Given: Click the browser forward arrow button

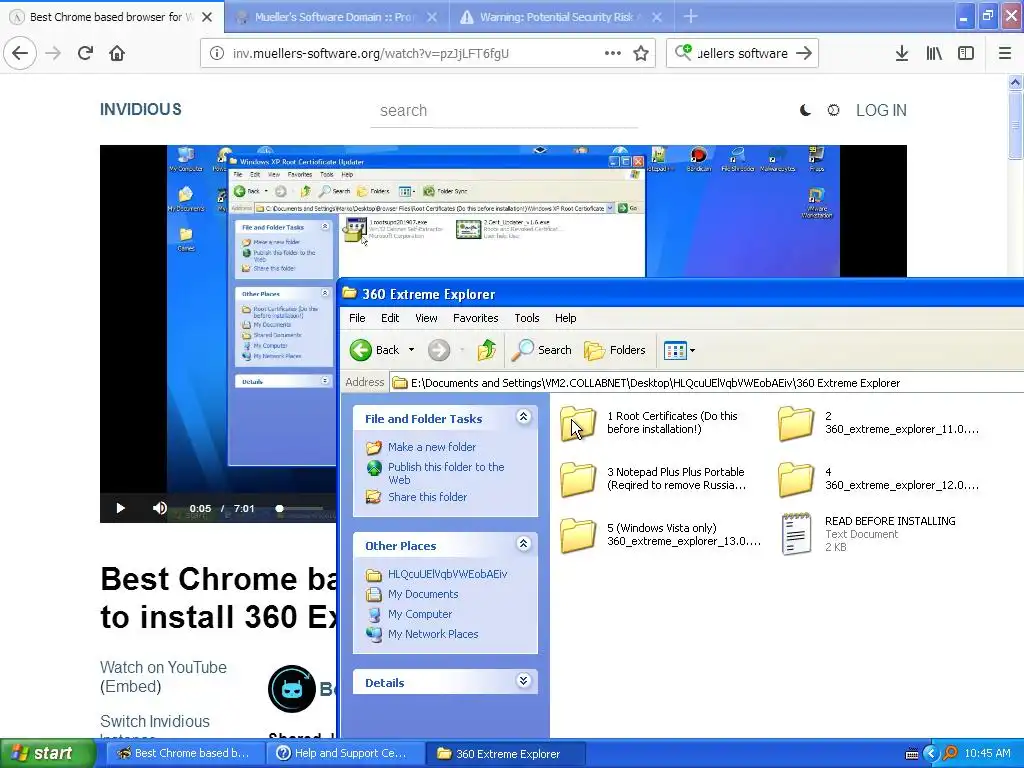Looking at the screenshot, I should (54, 54).
